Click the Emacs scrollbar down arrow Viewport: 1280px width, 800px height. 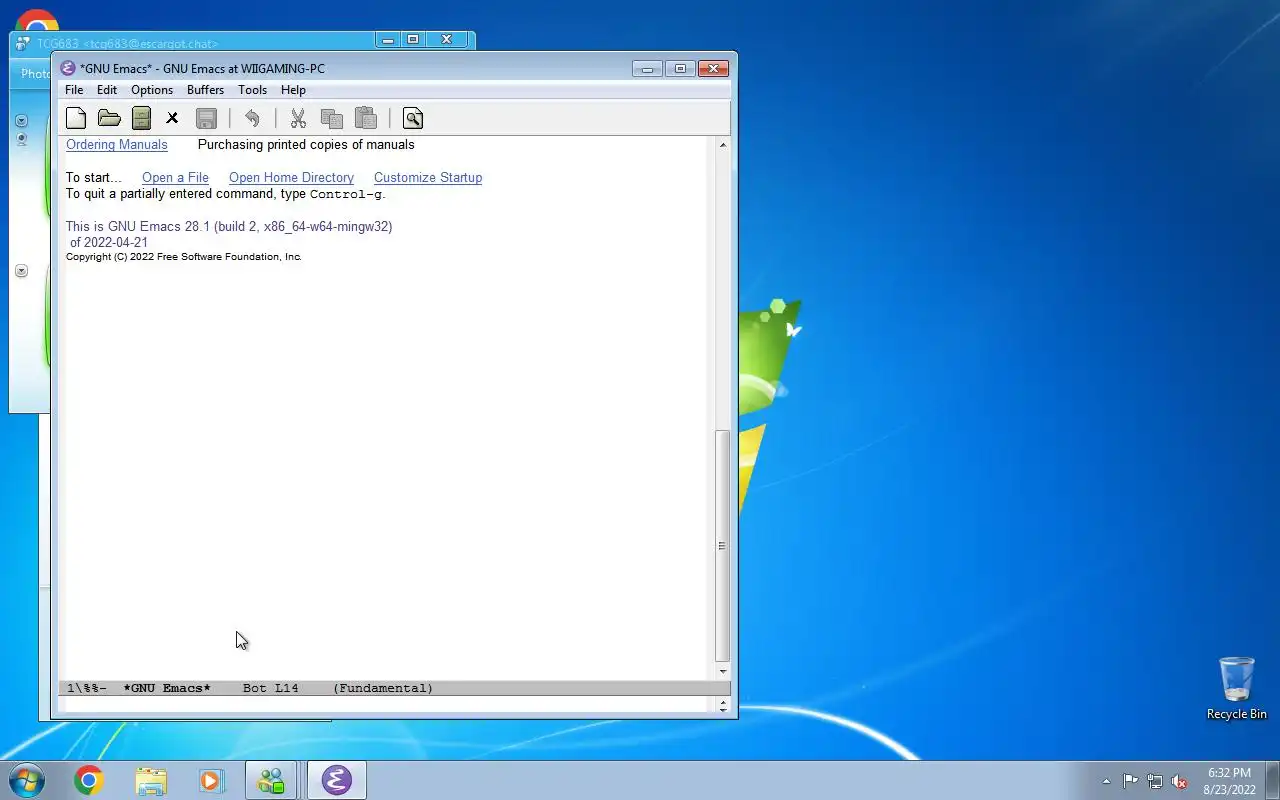pos(723,672)
